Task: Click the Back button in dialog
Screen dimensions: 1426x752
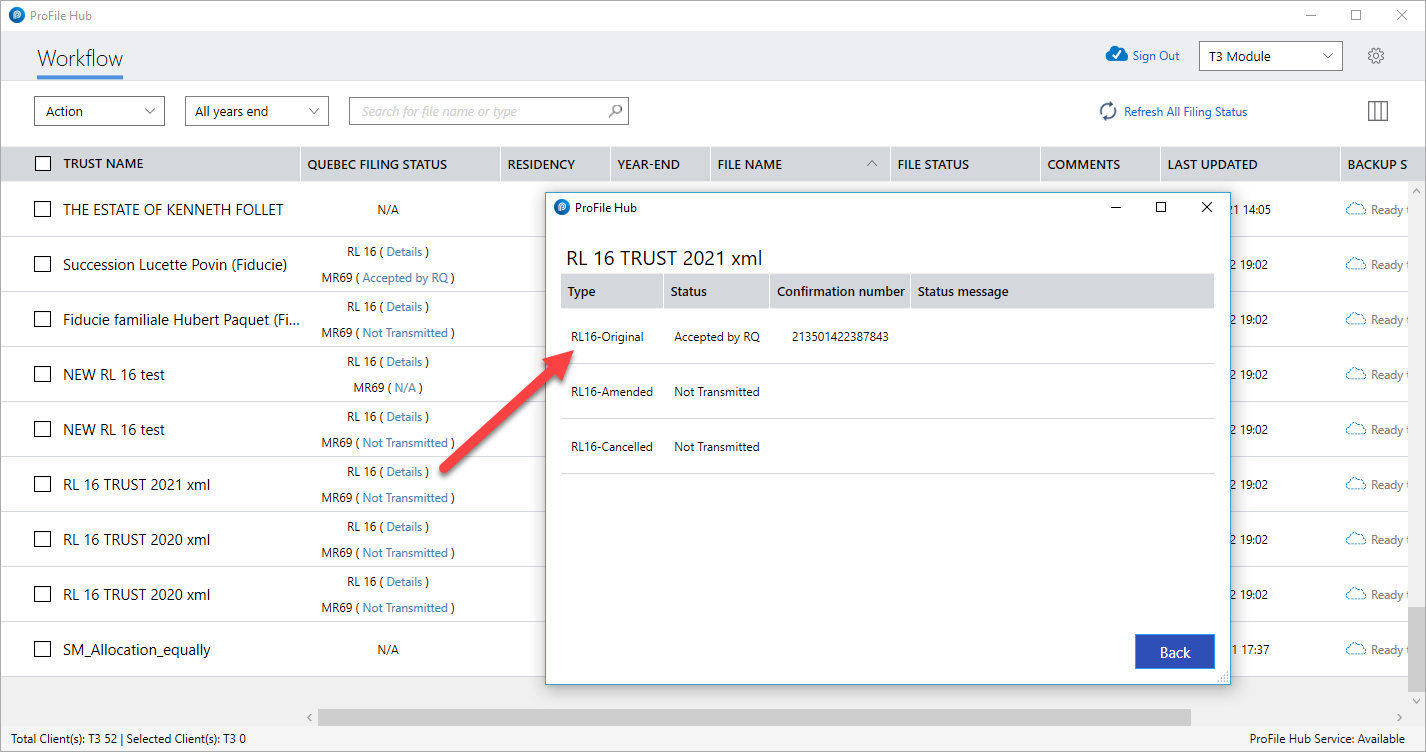Action: (x=1175, y=652)
